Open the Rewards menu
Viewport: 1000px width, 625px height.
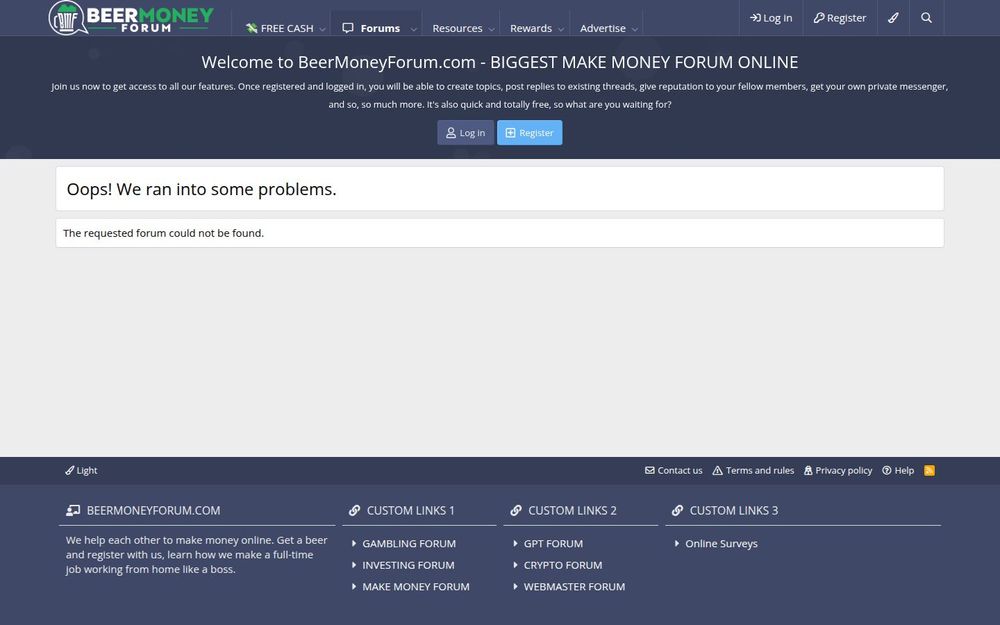(x=531, y=28)
